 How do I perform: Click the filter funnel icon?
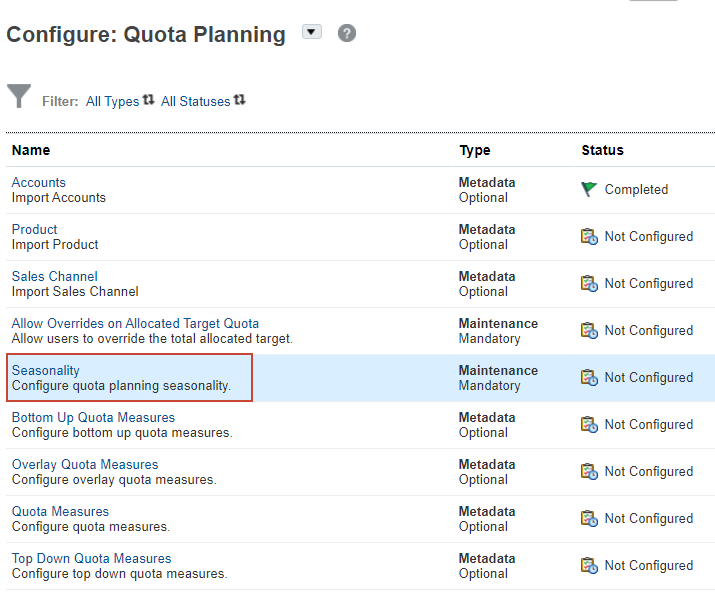tap(19, 96)
